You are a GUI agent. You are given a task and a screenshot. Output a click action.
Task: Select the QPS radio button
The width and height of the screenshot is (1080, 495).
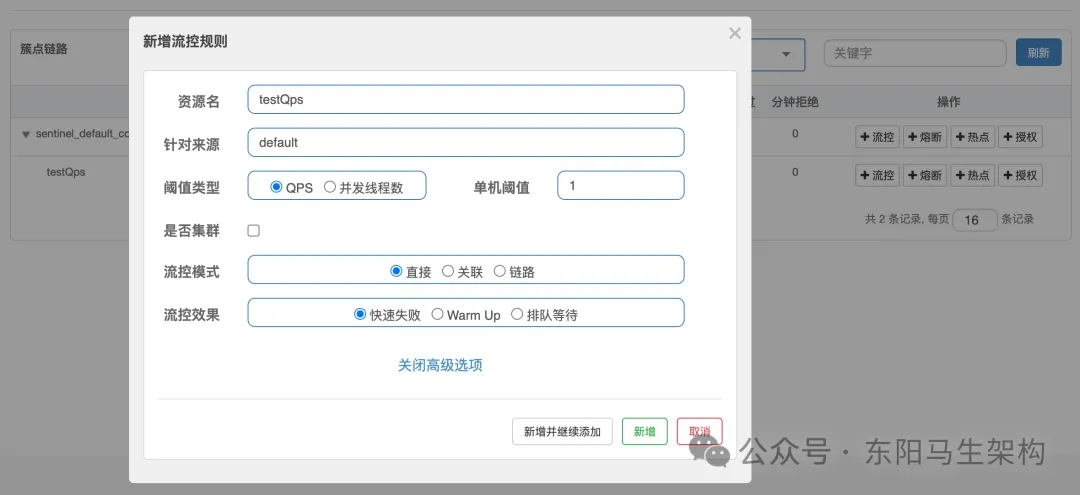tap(276, 187)
